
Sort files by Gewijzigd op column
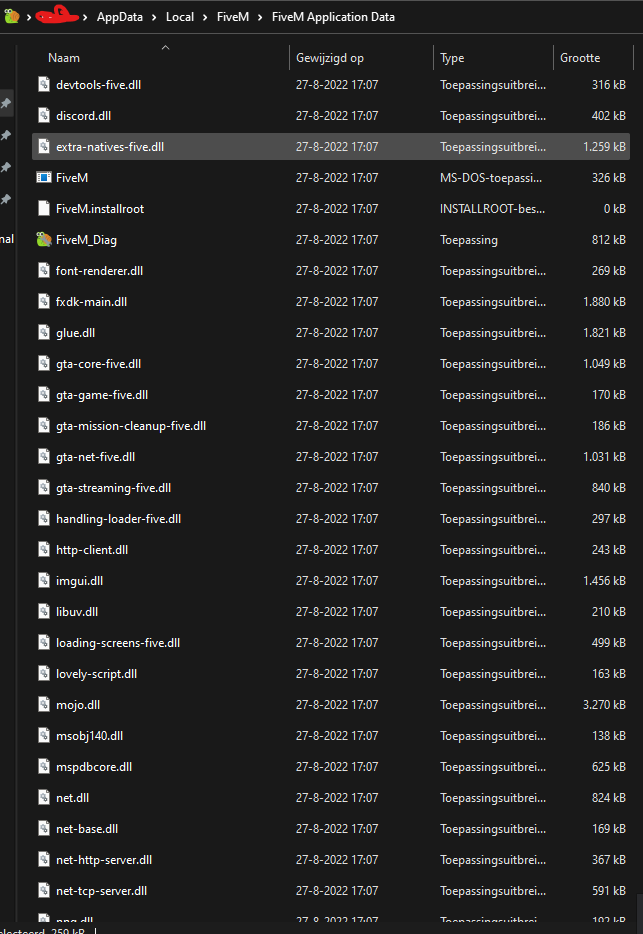330,58
